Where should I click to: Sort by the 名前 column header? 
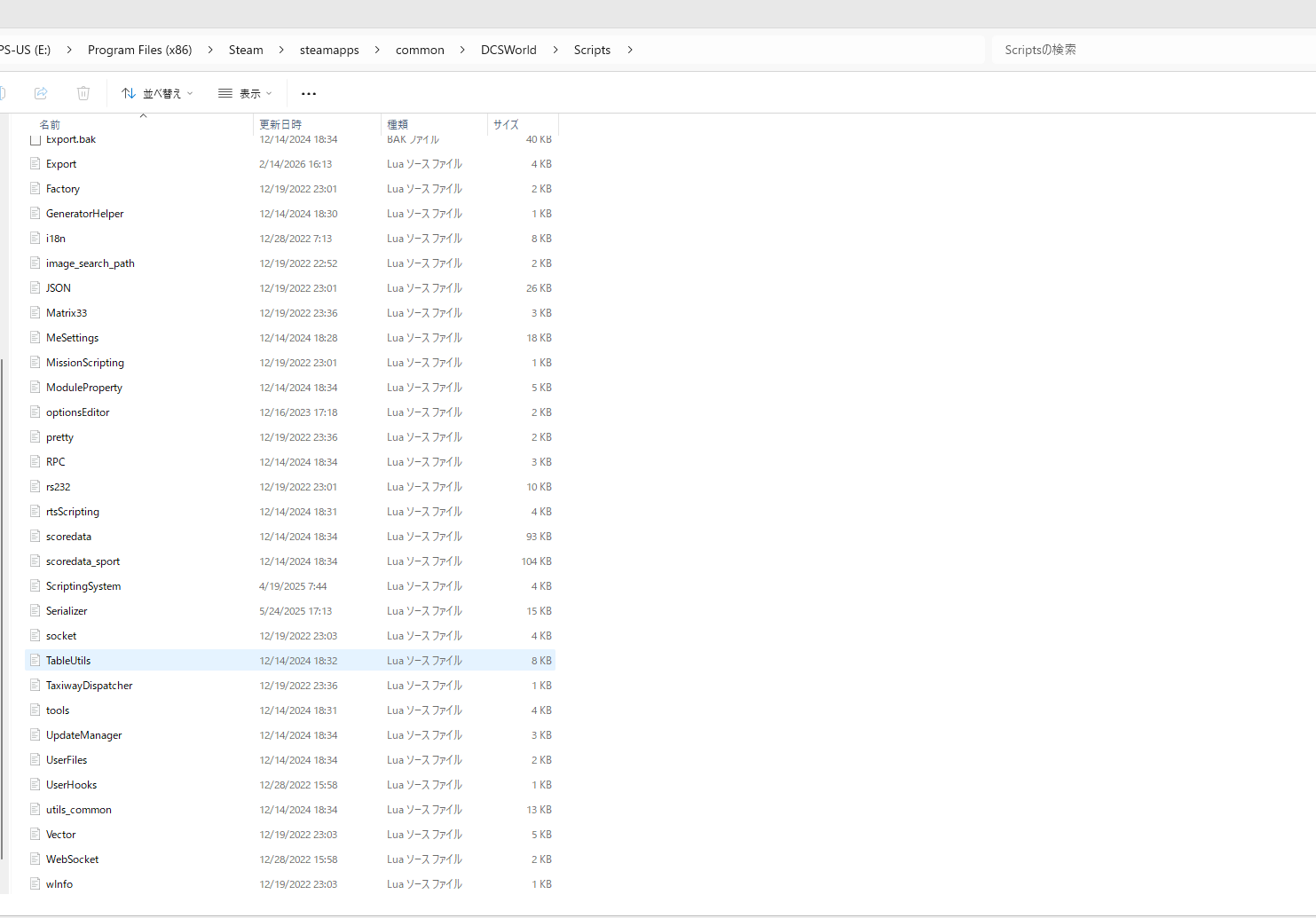(x=51, y=124)
